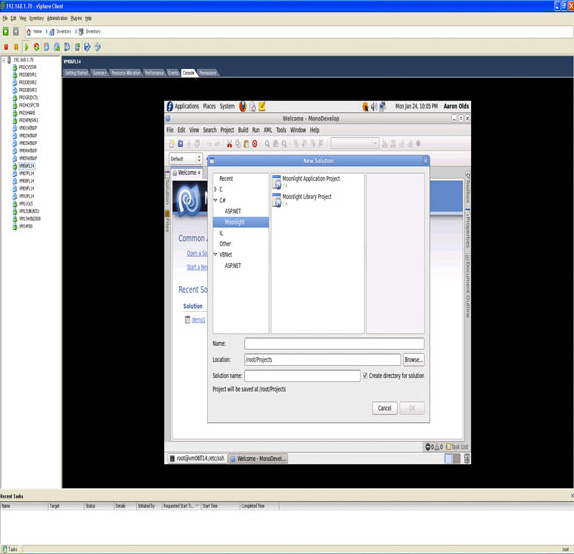The height and width of the screenshot is (554, 574).
Task: Collapse the C# category in the New Solution tree
Action: [216, 200]
